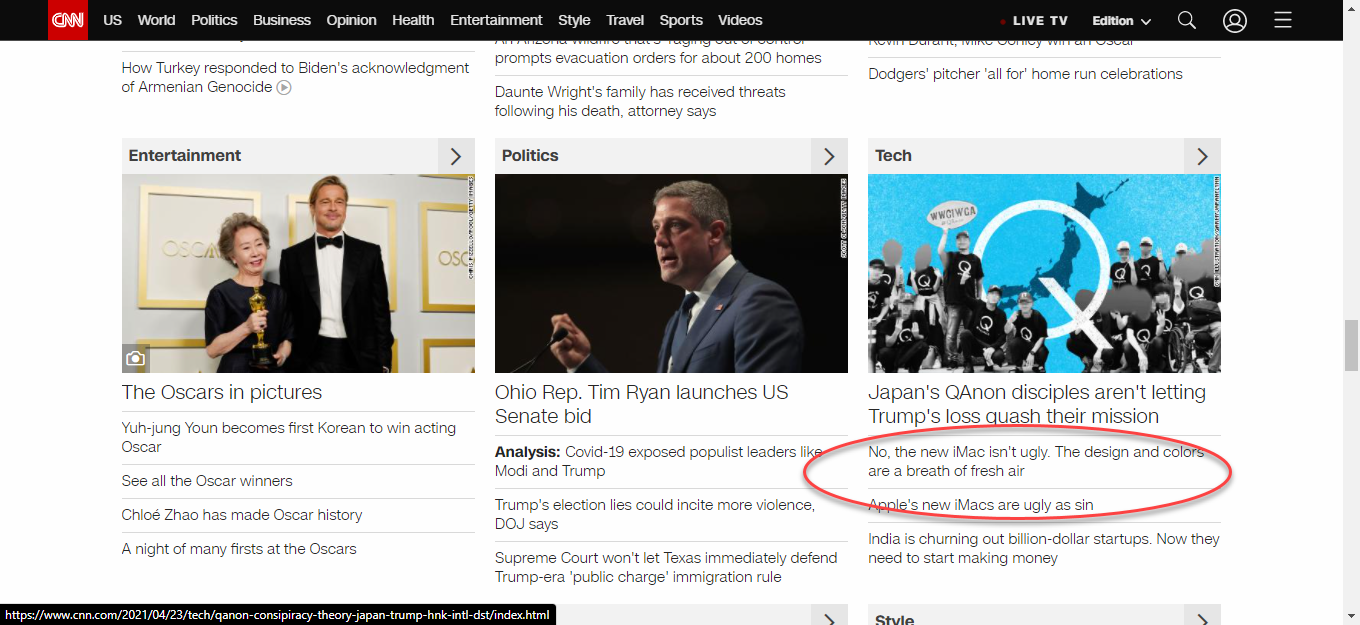The height and width of the screenshot is (625, 1360).
Task: Open the search magnifier icon
Action: coord(1187,20)
